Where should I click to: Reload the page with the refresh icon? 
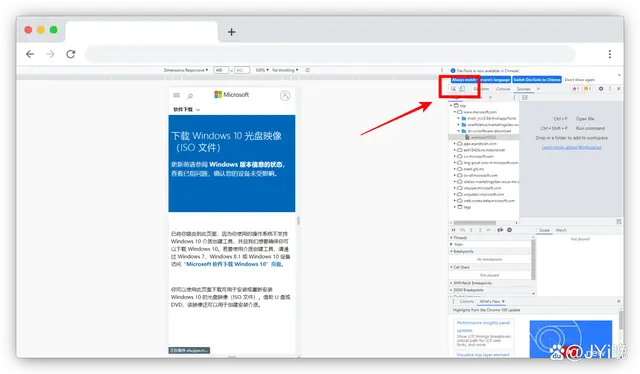click(71, 54)
